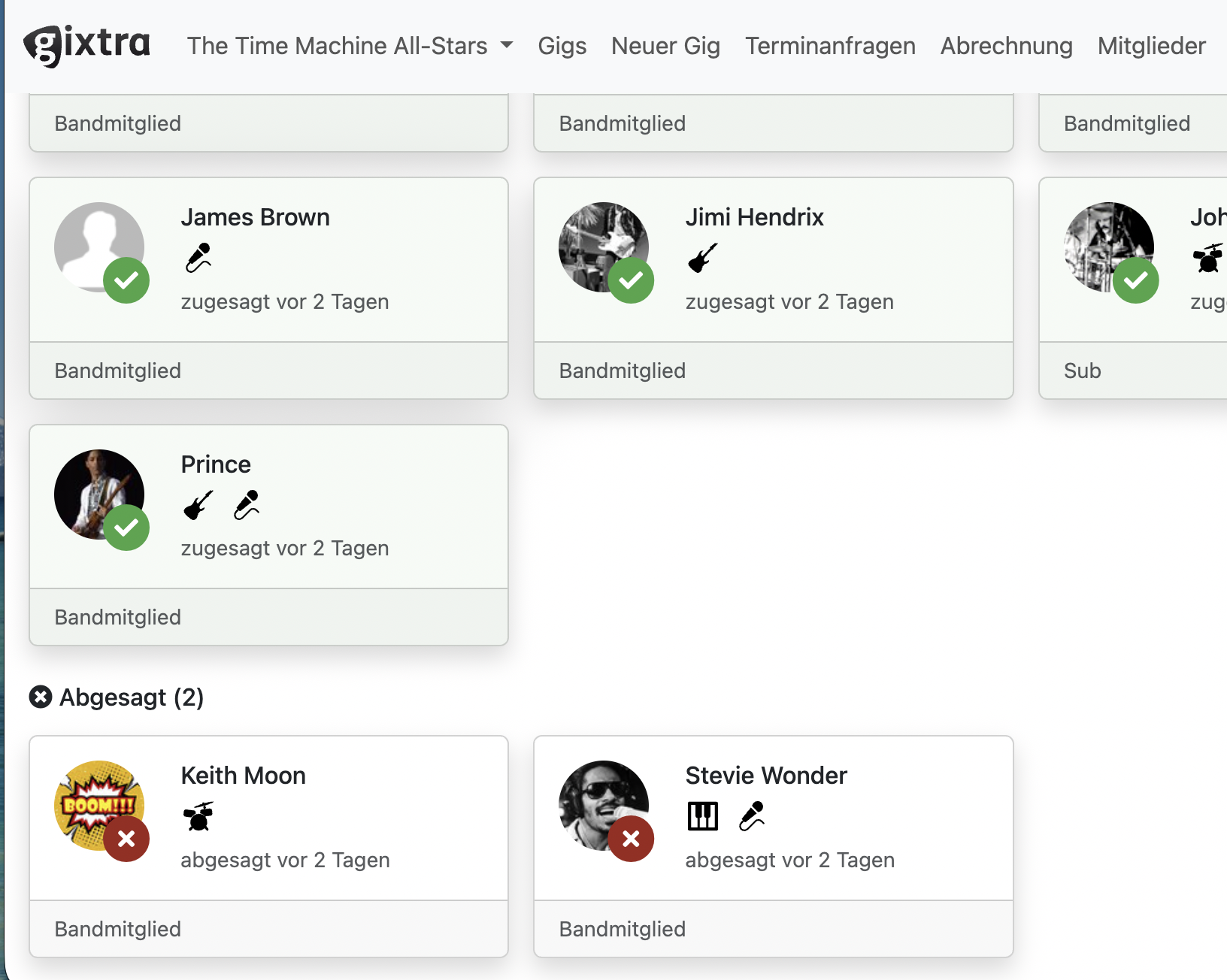The width and height of the screenshot is (1227, 980).
Task: Open The Time Machine All-Stars dropdown
Action: [350, 46]
